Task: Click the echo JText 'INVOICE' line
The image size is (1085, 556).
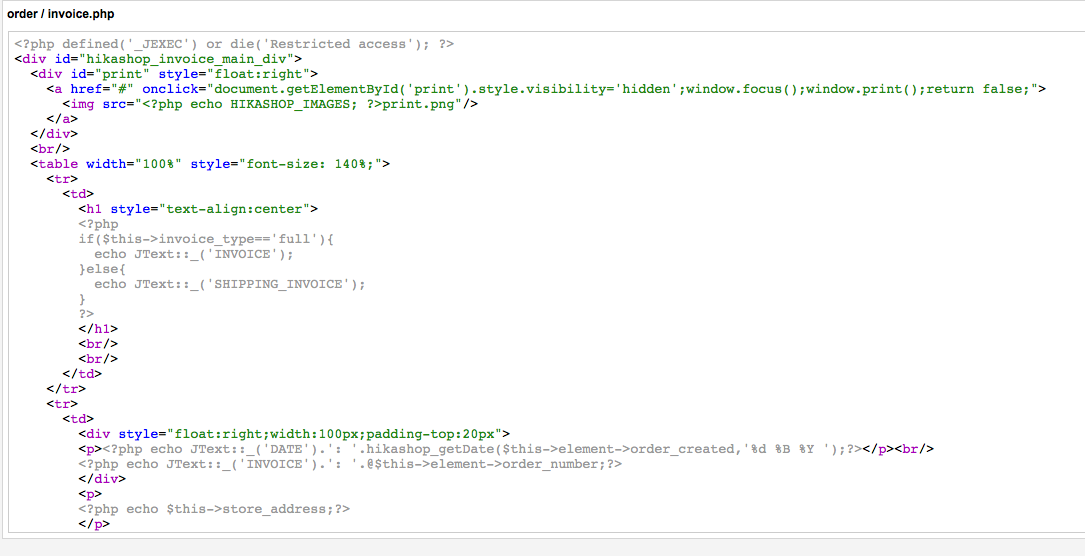Action: click(x=194, y=254)
